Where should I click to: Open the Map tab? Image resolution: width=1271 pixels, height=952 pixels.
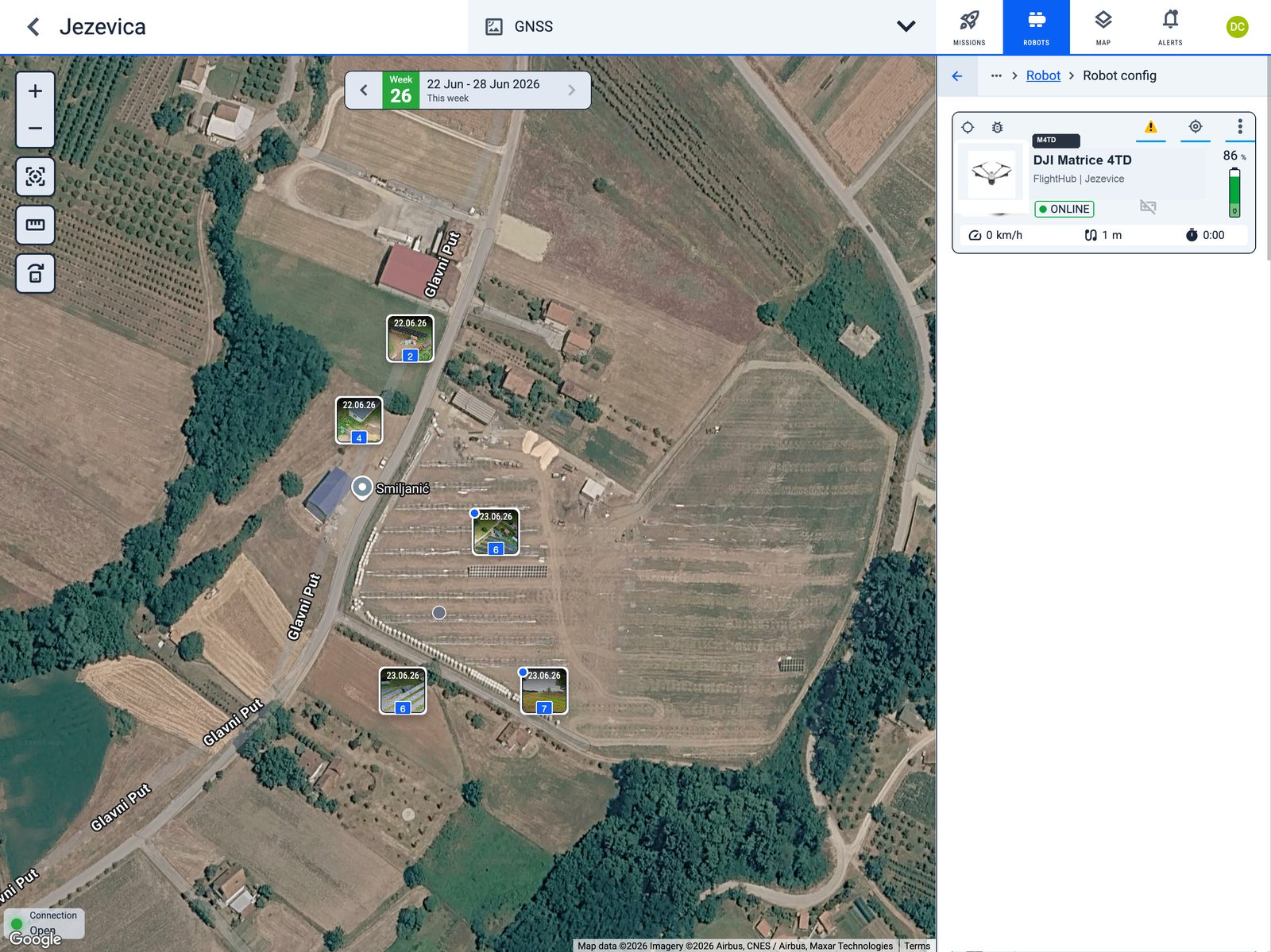click(1103, 27)
